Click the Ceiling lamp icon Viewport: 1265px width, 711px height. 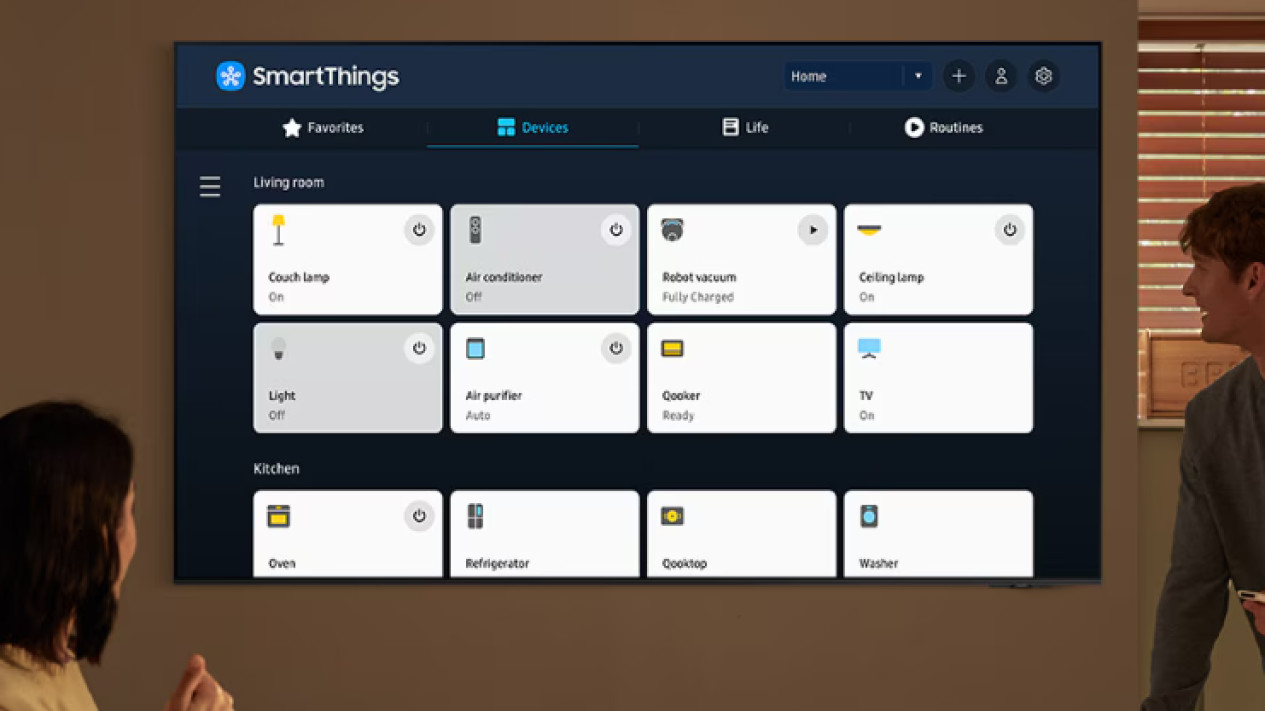[x=869, y=230]
